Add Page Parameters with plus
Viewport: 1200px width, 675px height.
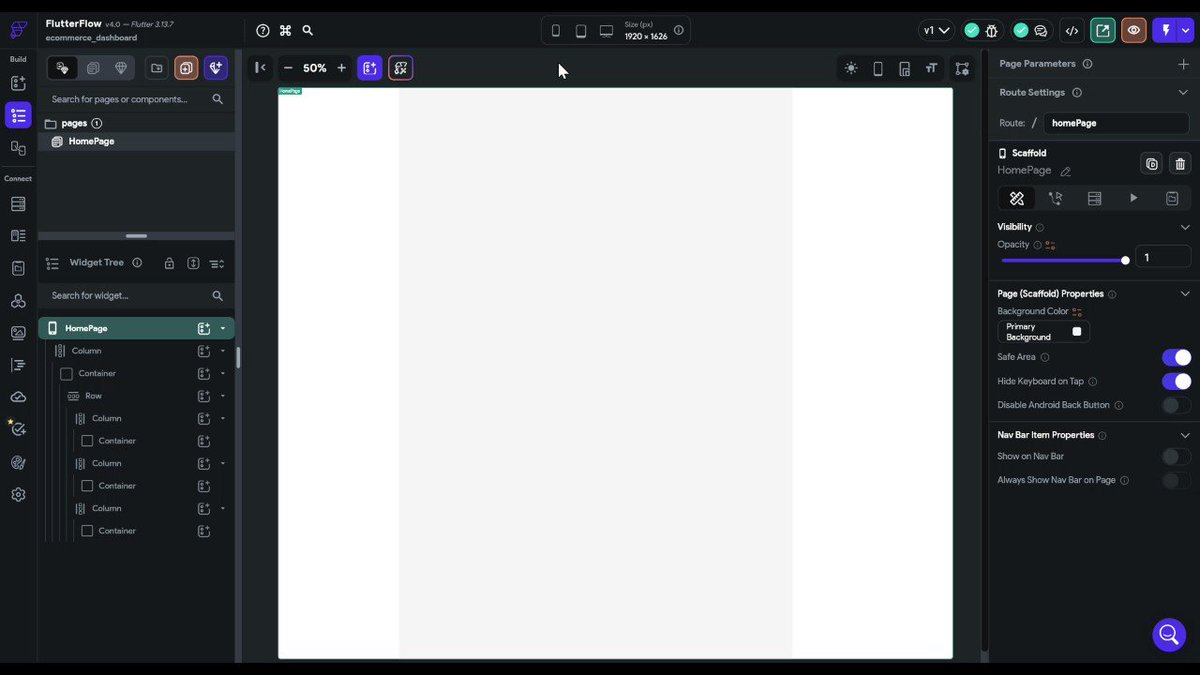1184,64
